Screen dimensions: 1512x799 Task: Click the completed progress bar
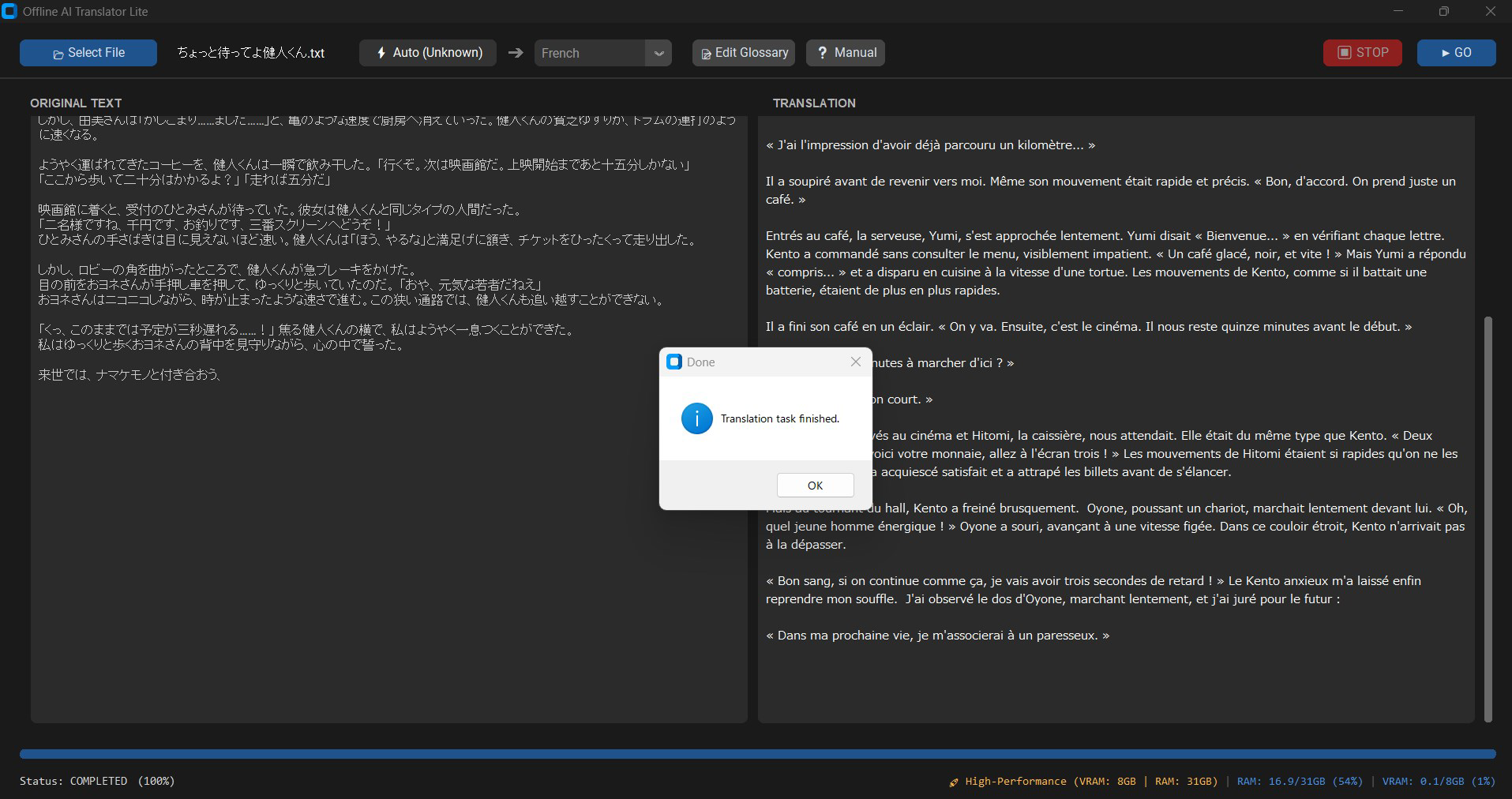coord(756,754)
